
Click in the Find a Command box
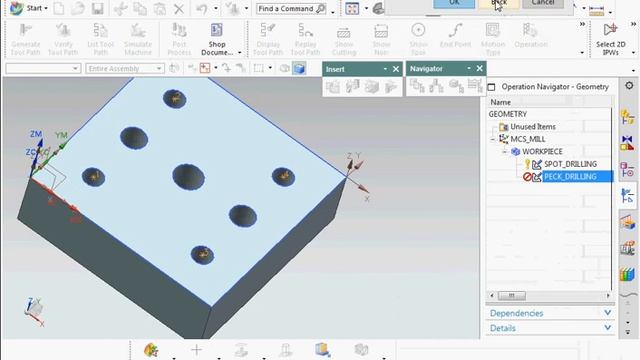291,8
